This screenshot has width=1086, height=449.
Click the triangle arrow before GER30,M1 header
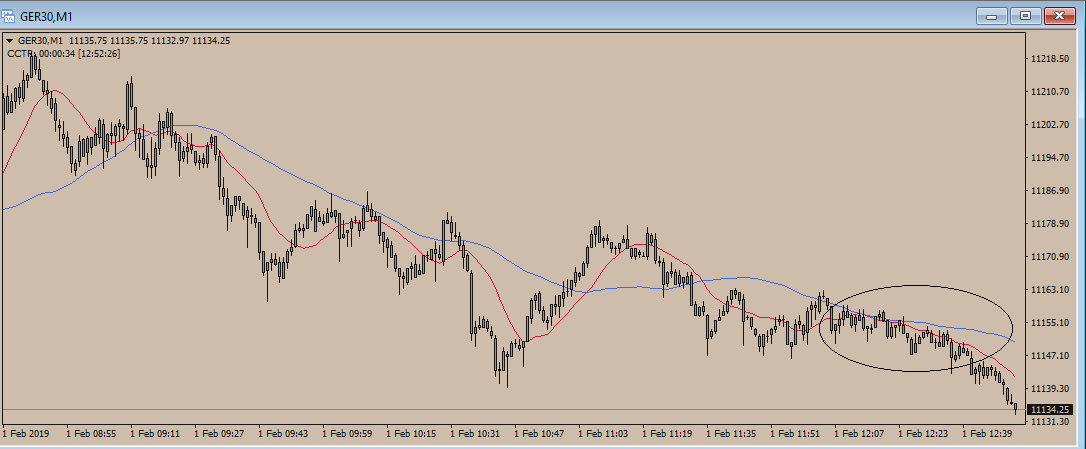(x=9, y=41)
